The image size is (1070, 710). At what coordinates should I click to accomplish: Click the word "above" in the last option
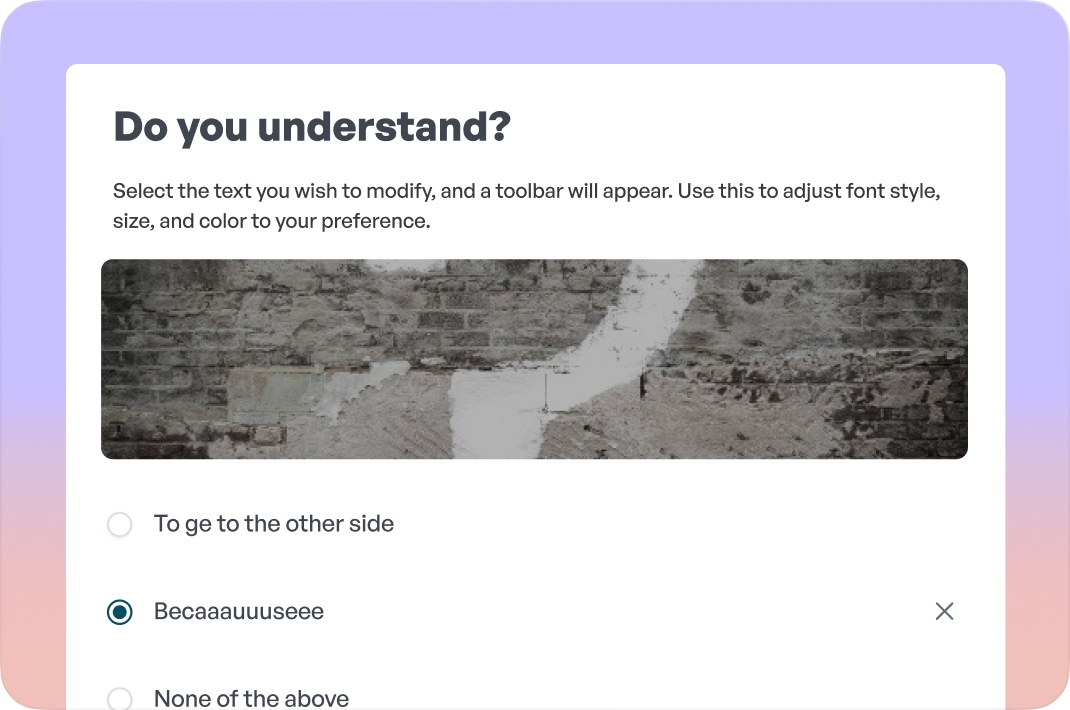tap(318, 698)
